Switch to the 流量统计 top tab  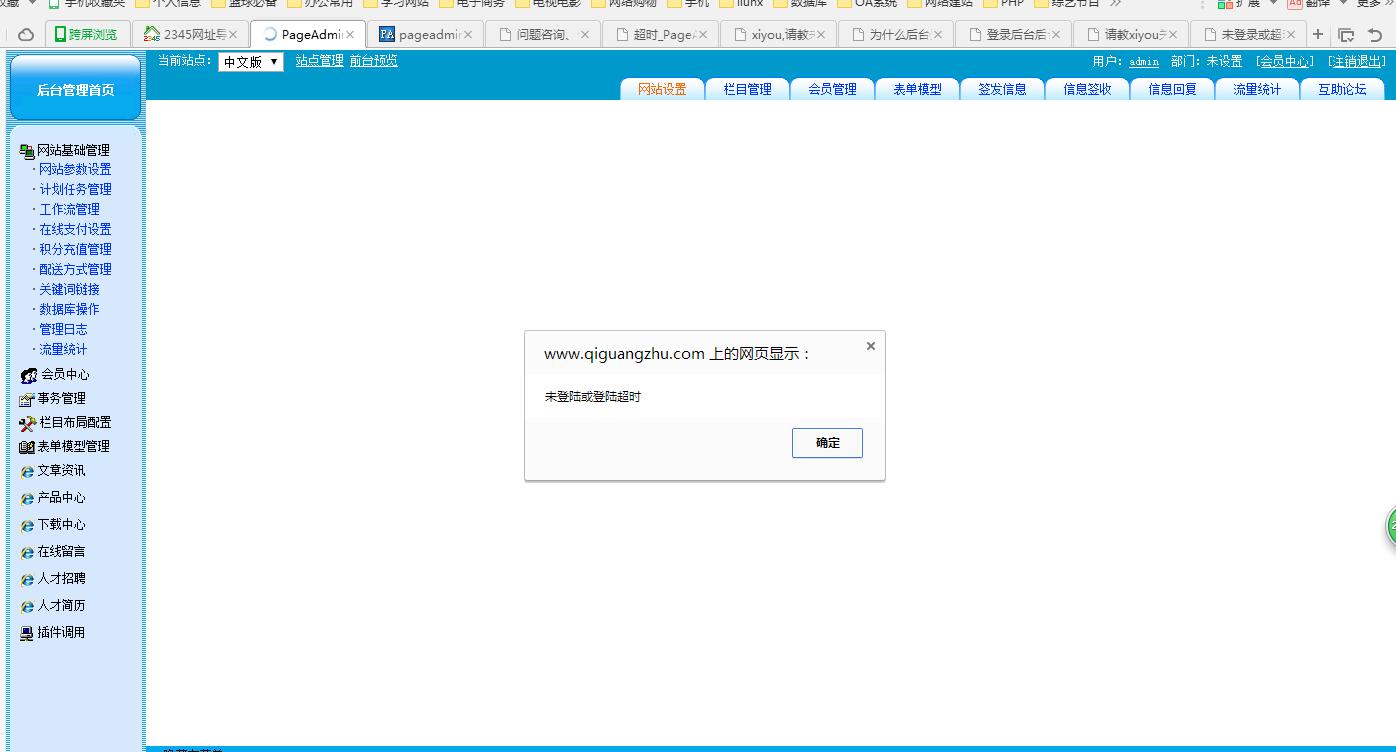1256,89
